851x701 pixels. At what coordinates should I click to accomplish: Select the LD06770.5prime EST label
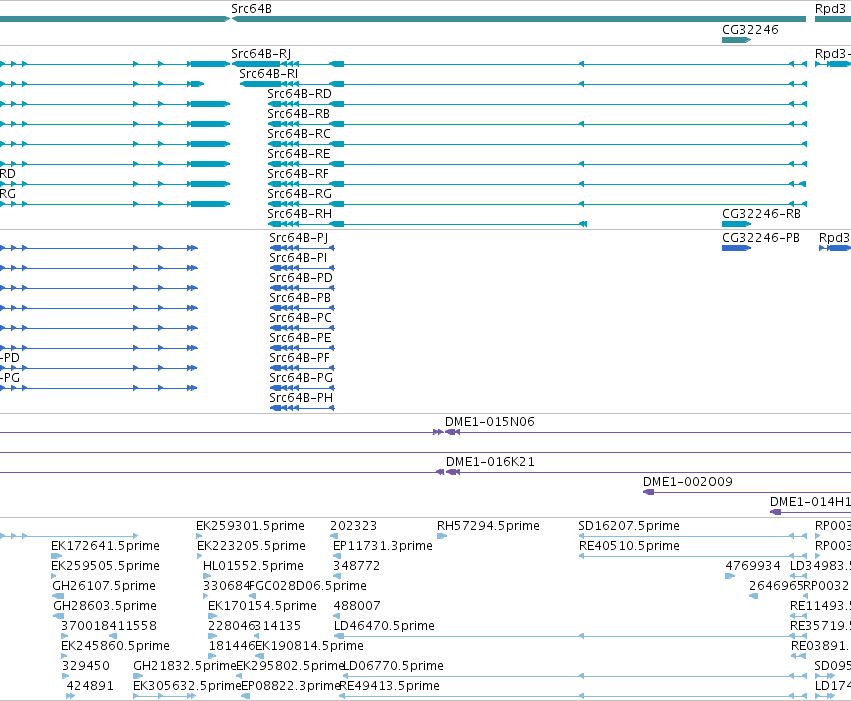(x=393, y=666)
